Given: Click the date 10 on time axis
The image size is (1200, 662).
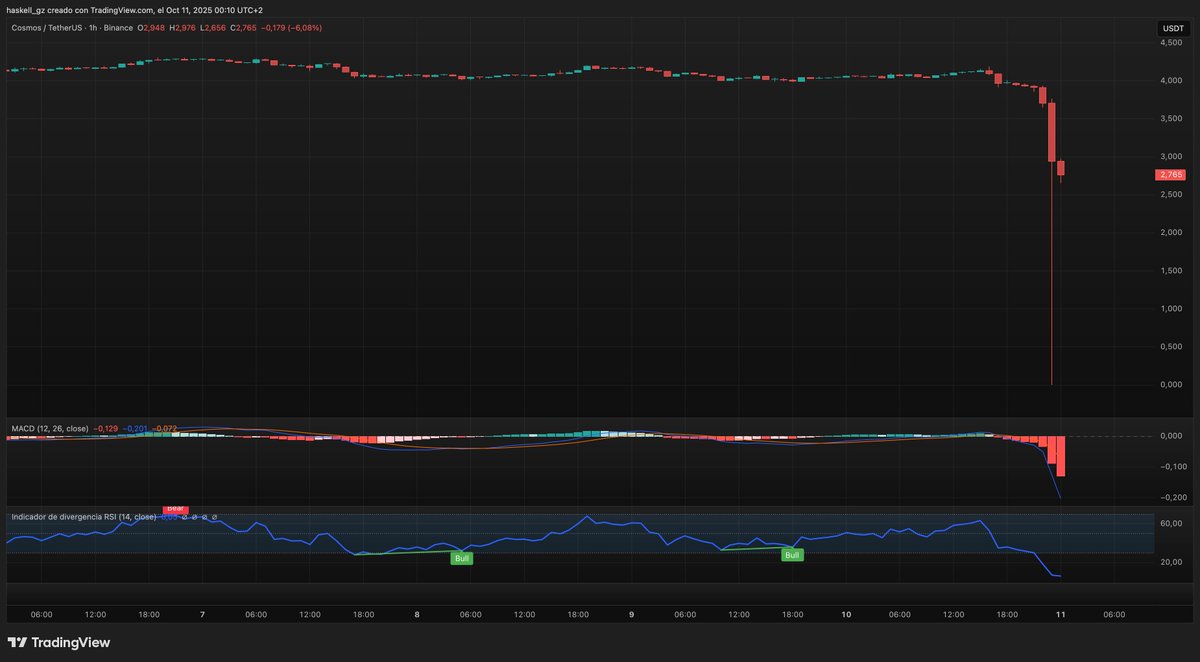Looking at the screenshot, I should pyautogui.click(x=846, y=615).
